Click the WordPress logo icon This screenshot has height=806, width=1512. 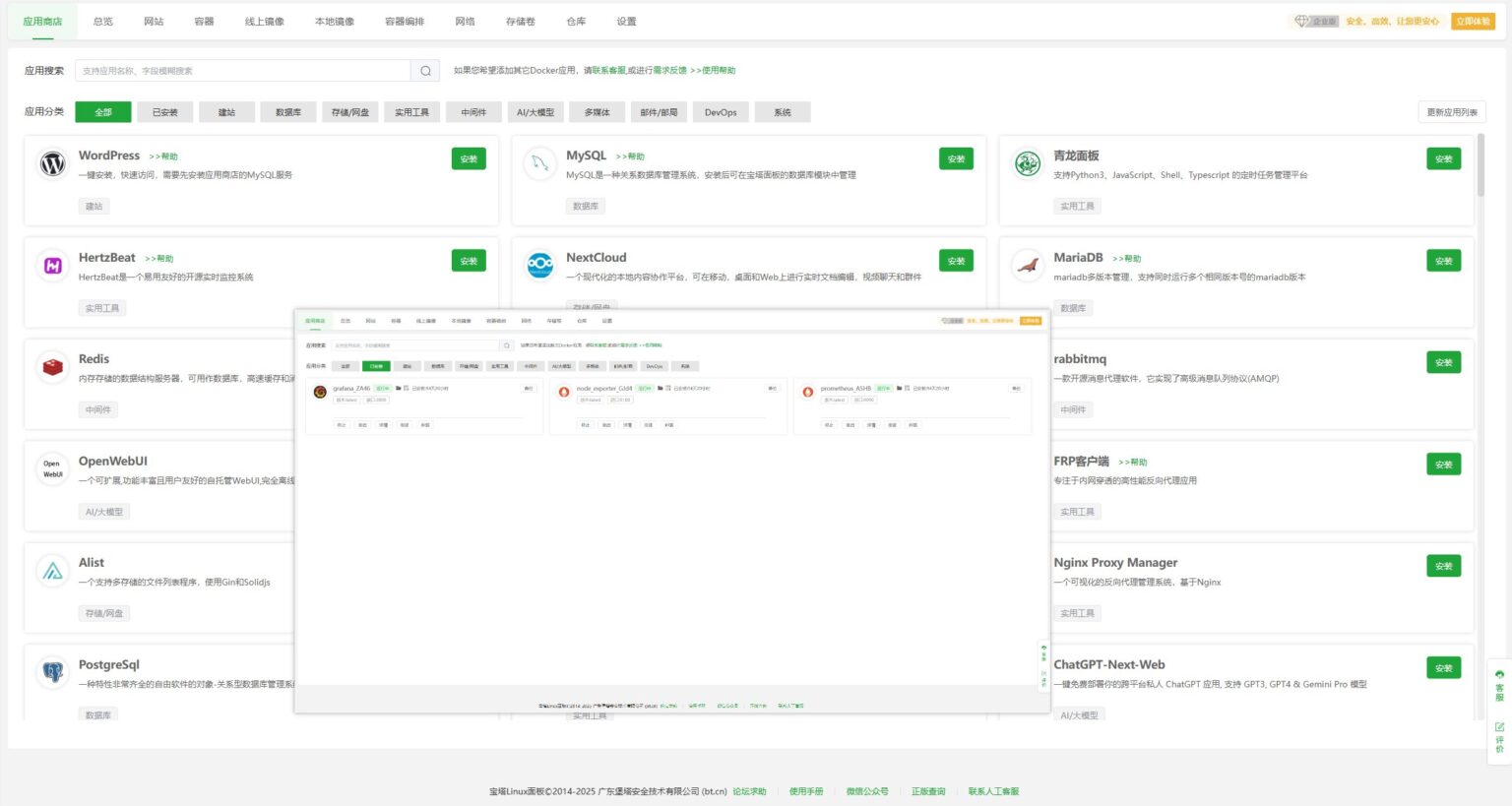(53, 163)
